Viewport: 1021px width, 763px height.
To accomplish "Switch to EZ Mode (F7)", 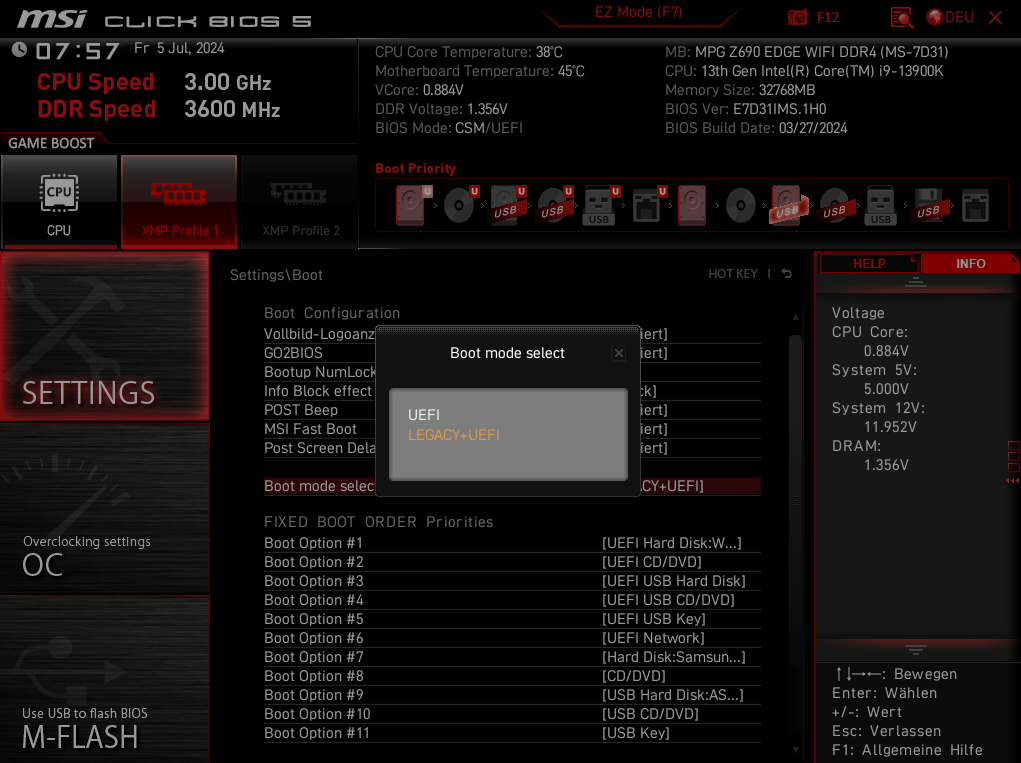I will point(638,12).
